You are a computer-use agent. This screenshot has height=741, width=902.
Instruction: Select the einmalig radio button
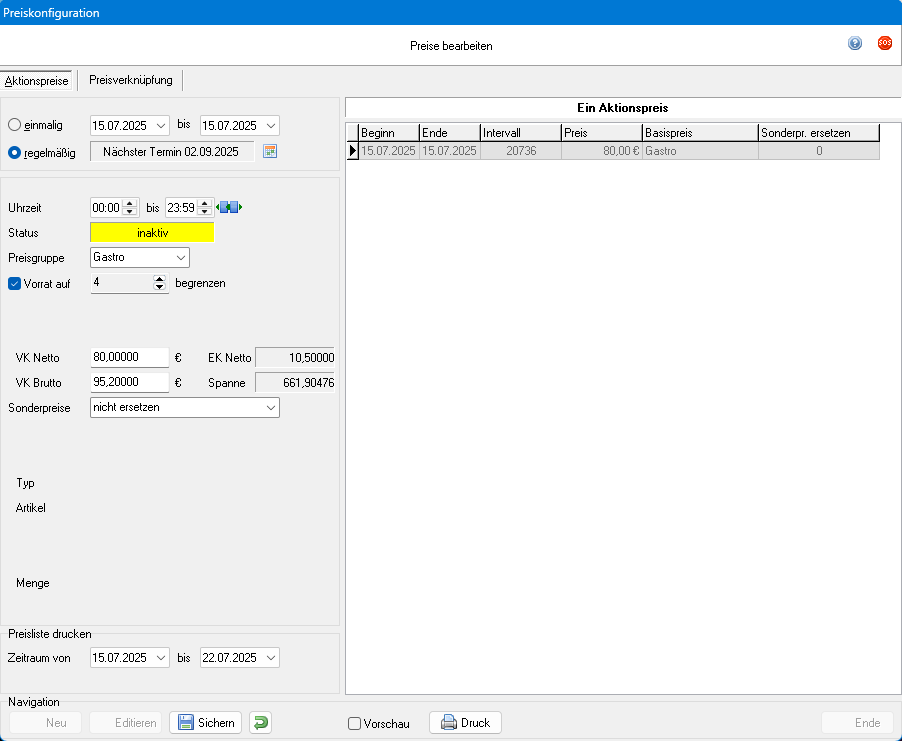click(x=14, y=125)
